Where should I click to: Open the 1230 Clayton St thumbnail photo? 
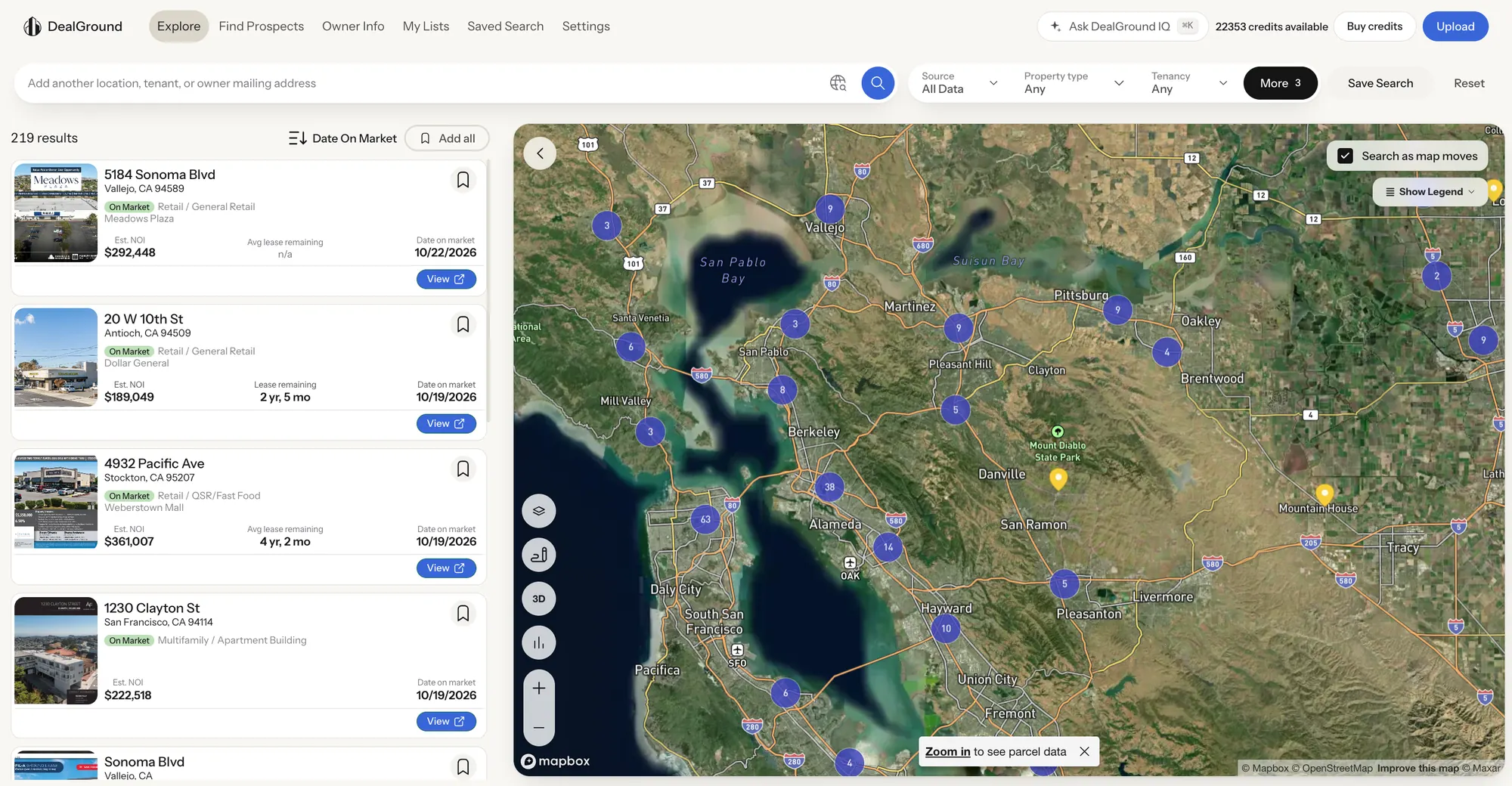(56, 651)
